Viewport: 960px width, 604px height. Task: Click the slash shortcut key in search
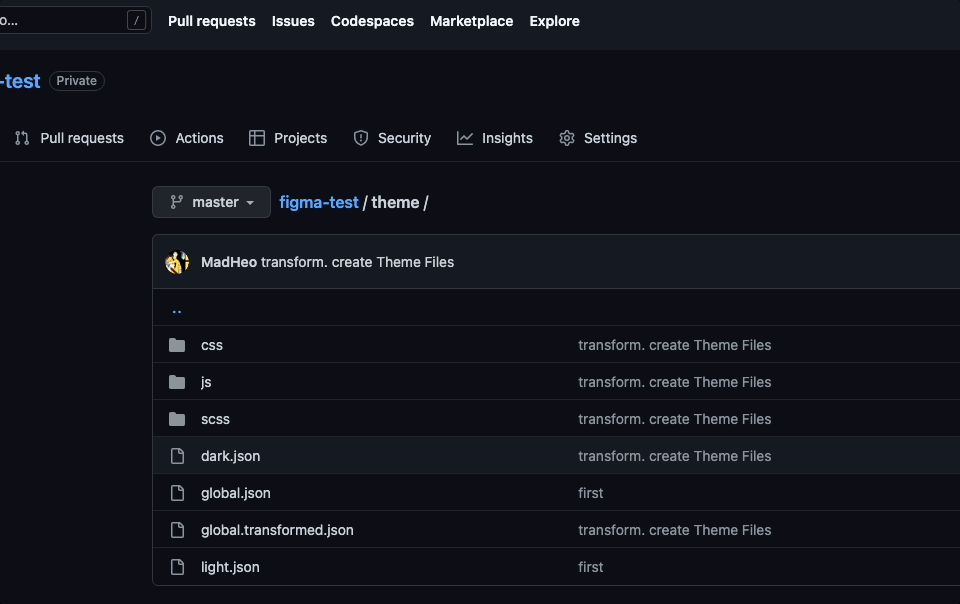(137, 21)
